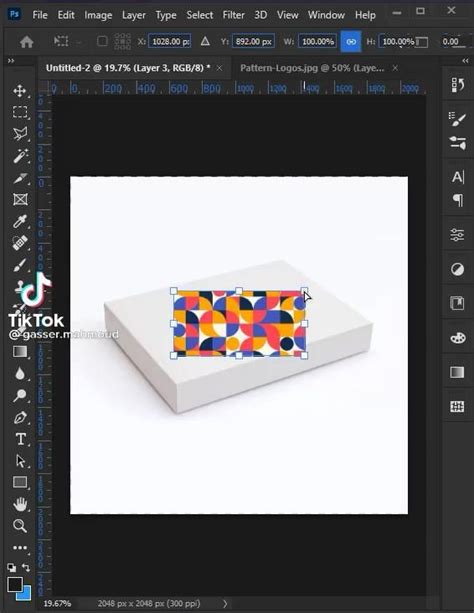Open the View menu
Image resolution: width=474 pixels, height=613 pixels.
287,15
